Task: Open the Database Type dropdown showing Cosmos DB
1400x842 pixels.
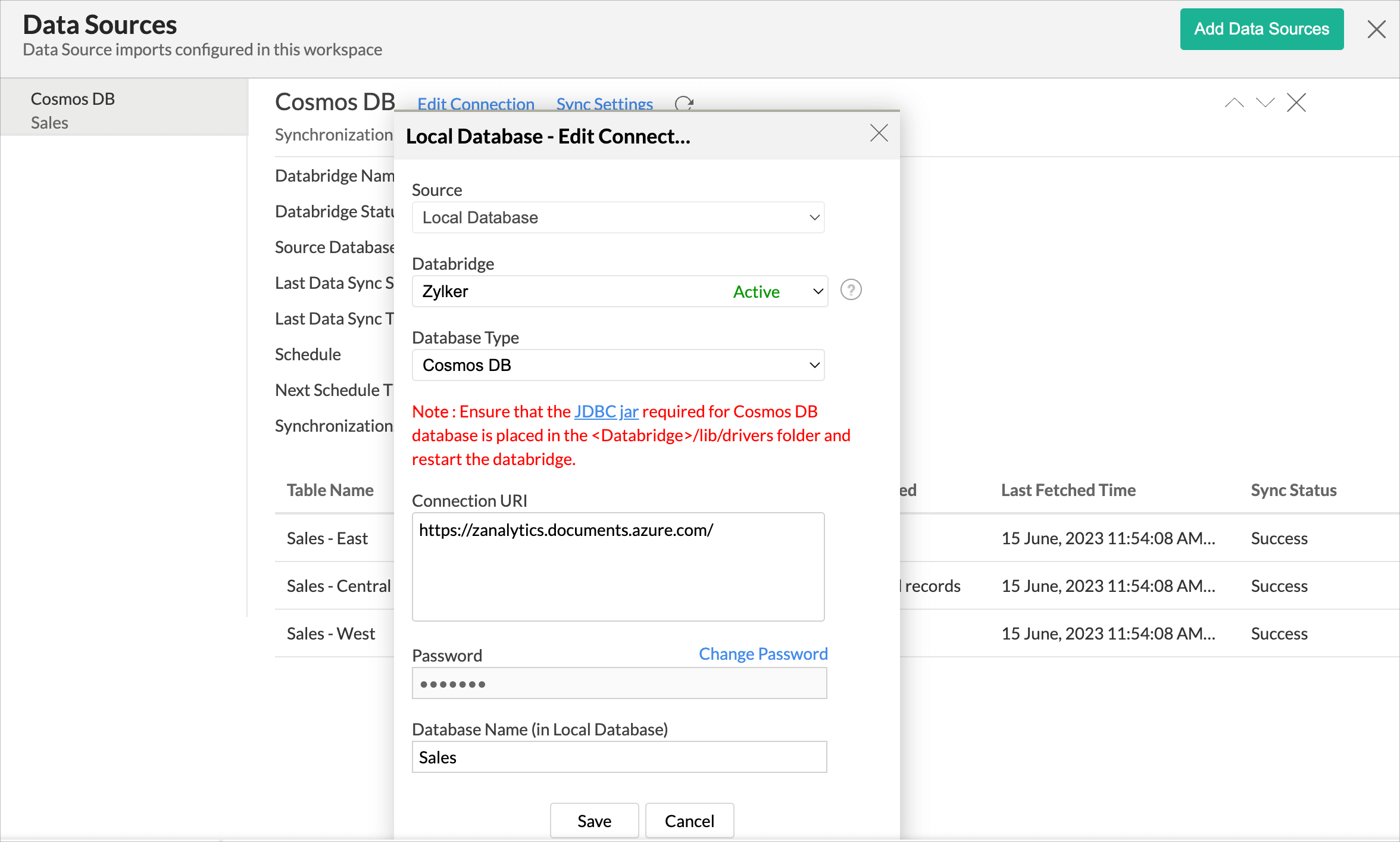Action: pyautogui.click(x=618, y=365)
